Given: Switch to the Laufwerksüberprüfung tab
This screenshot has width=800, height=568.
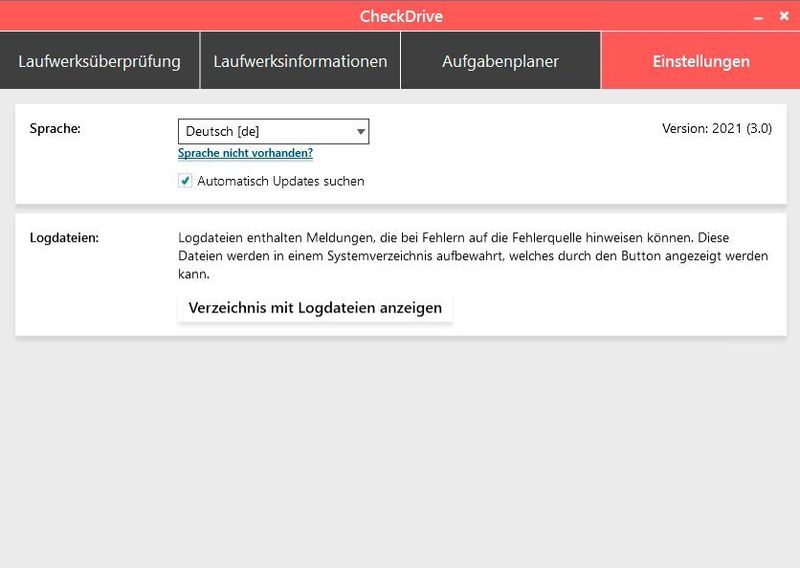Looking at the screenshot, I should pos(99,61).
